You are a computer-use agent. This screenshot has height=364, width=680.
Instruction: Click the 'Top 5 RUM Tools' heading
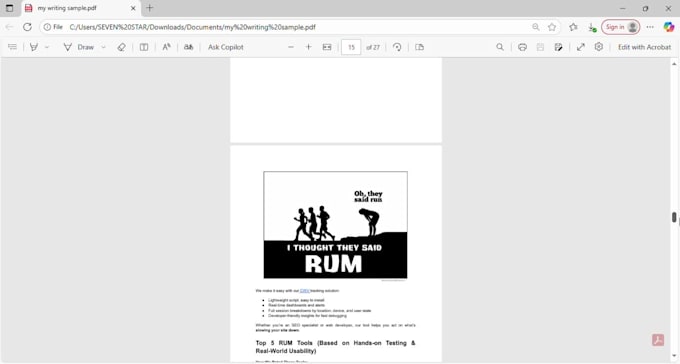(x=335, y=347)
